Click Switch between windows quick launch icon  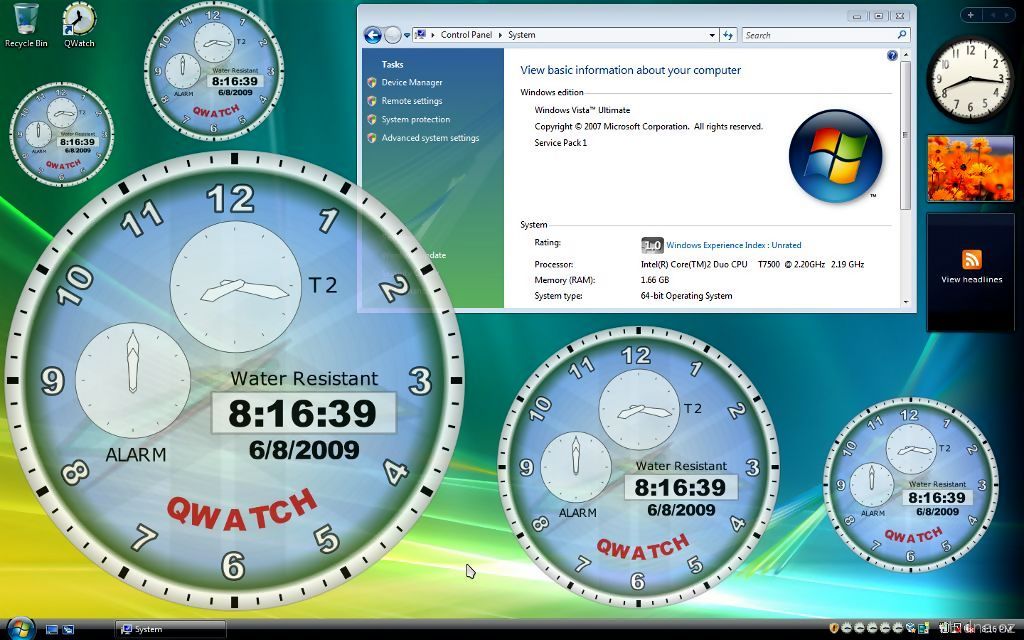(x=68, y=630)
